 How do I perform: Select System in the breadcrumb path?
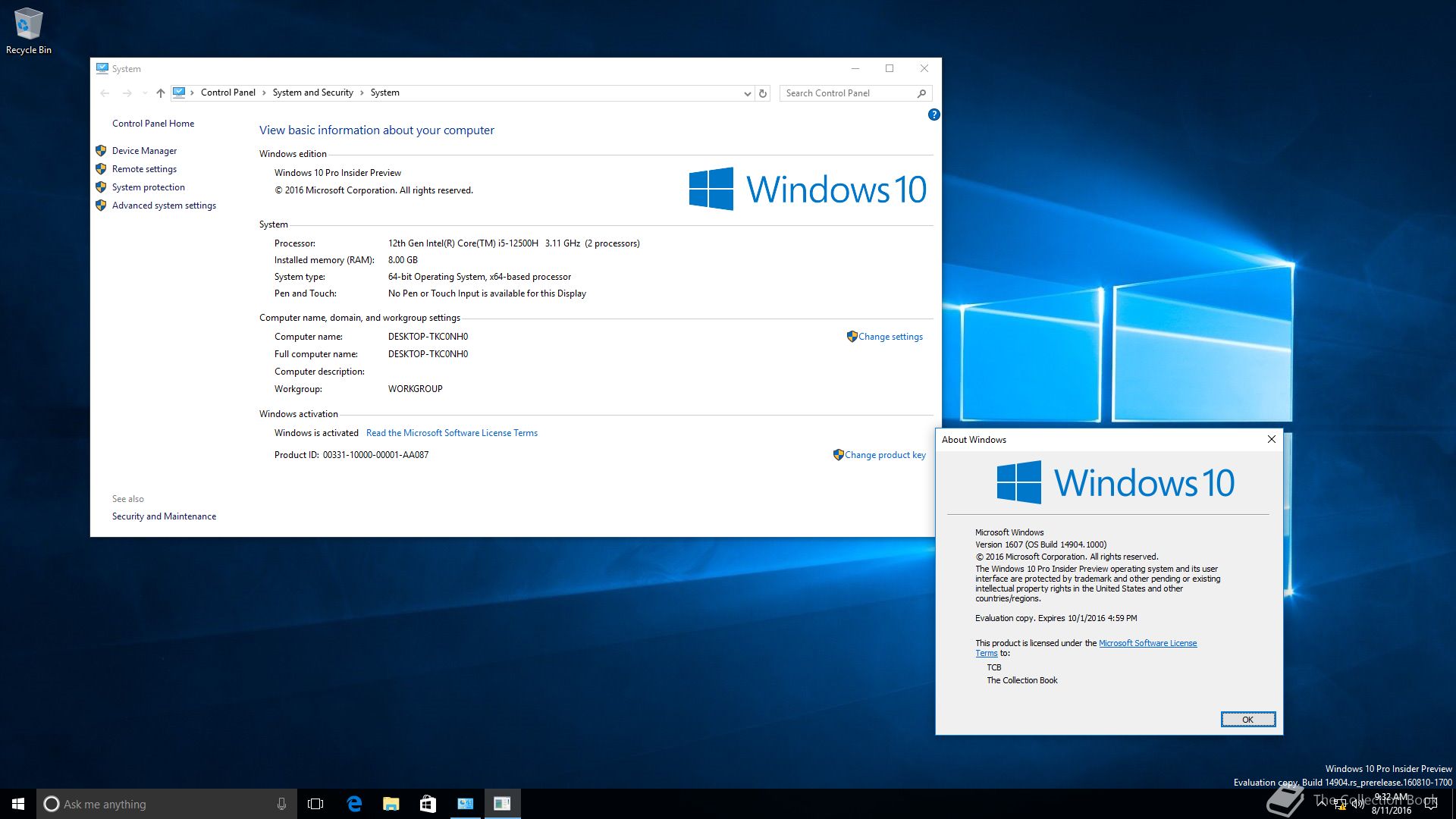pyautogui.click(x=384, y=93)
